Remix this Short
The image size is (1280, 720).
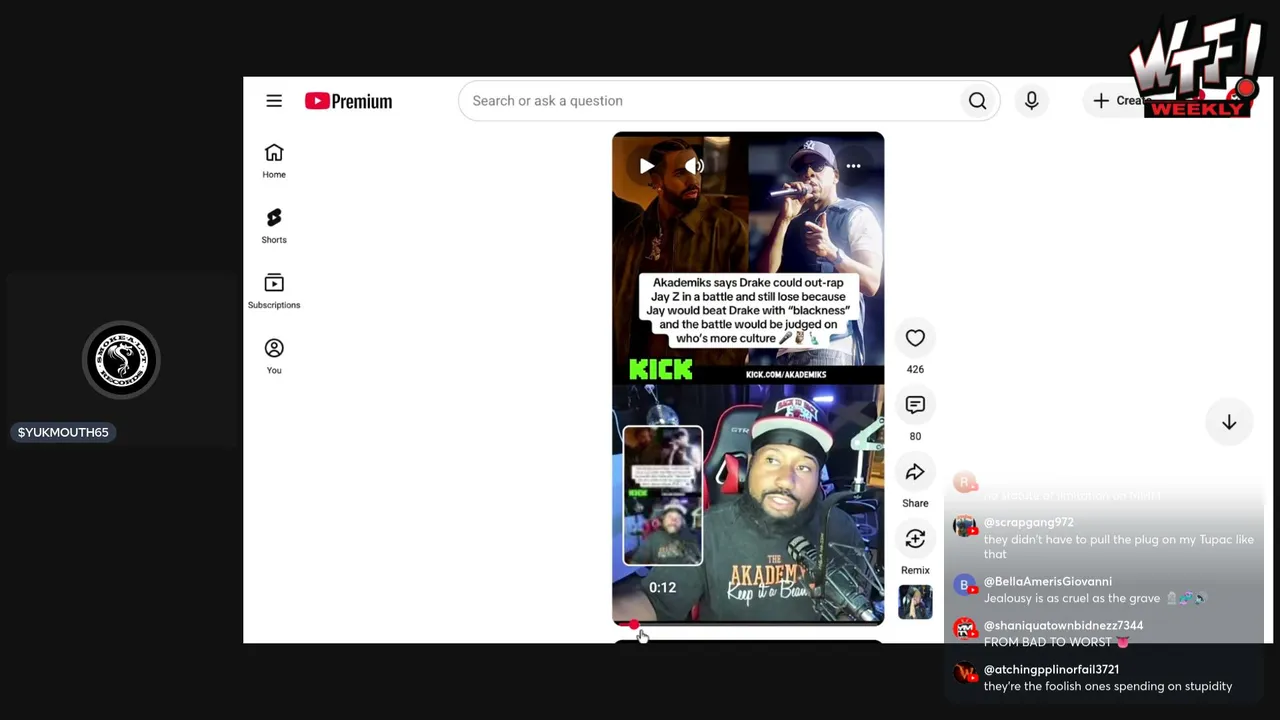pyautogui.click(x=915, y=539)
